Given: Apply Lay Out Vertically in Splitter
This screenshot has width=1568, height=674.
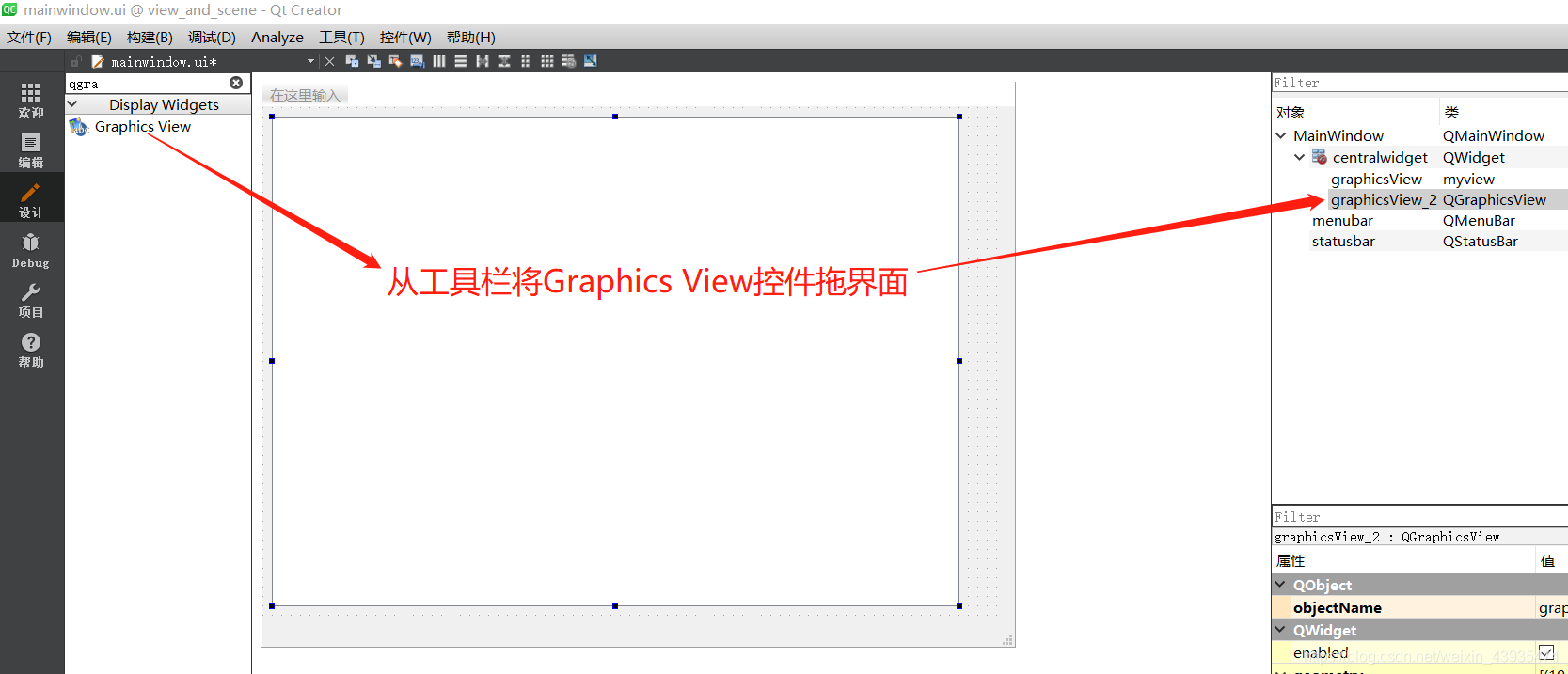Looking at the screenshot, I should [x=504, y=61].
